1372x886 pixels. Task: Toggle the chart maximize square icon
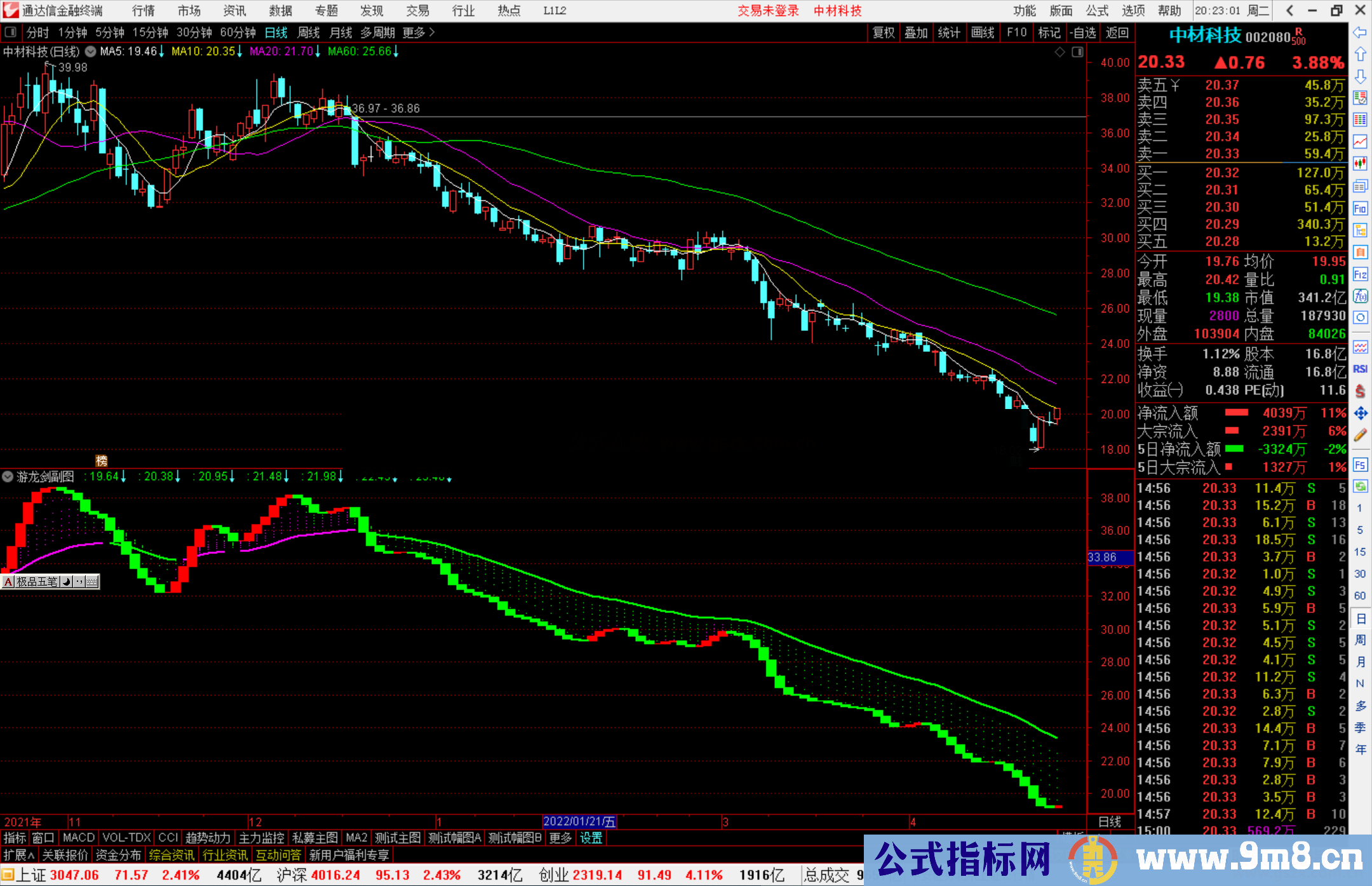click(1077, 52)
